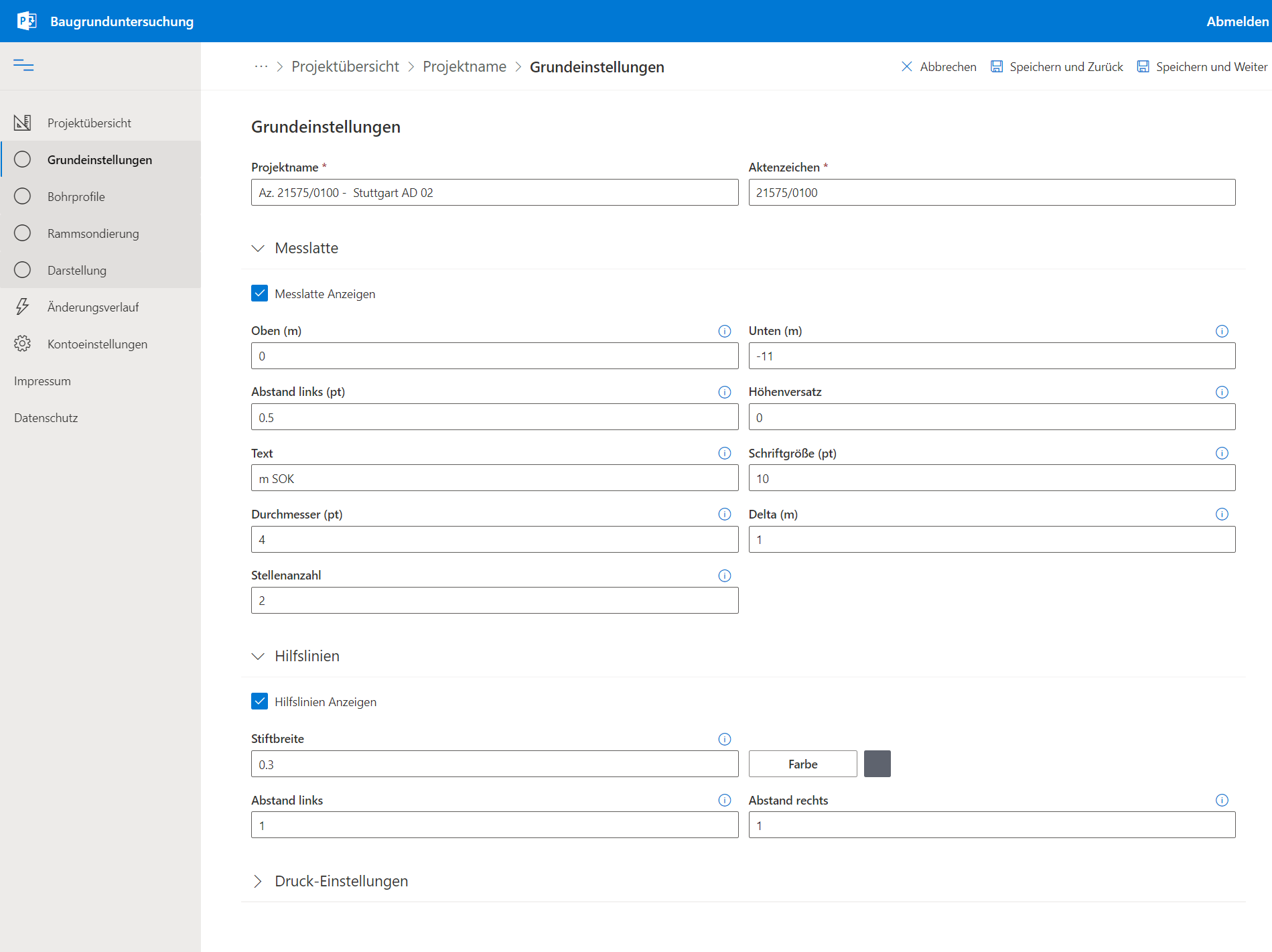Open Rammsondierung in the sidebar
The width and height of the screenshot is (1272, 952).
pos(93,233)
